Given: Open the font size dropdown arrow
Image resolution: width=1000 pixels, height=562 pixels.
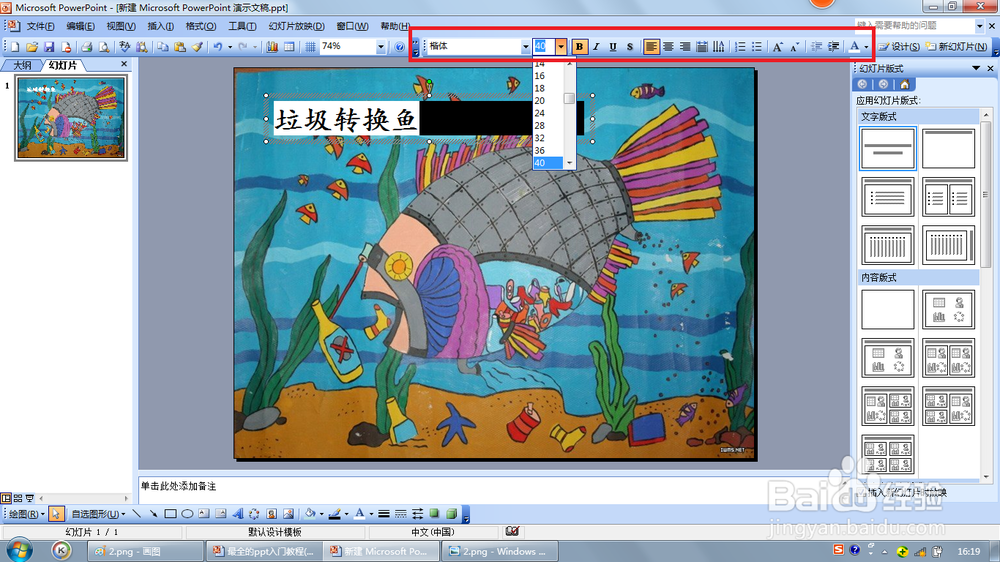Looking at the screenshot, I should point(561,47).
